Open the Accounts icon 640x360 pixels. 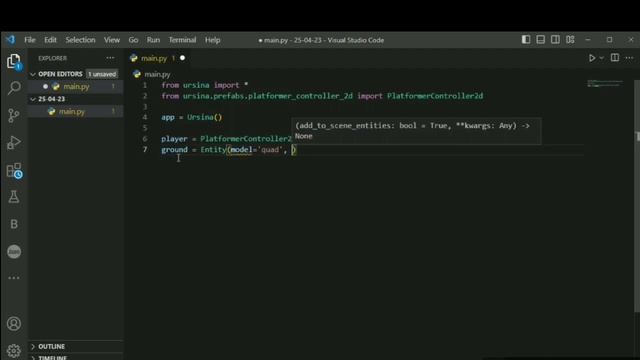(x=14, y=324)
